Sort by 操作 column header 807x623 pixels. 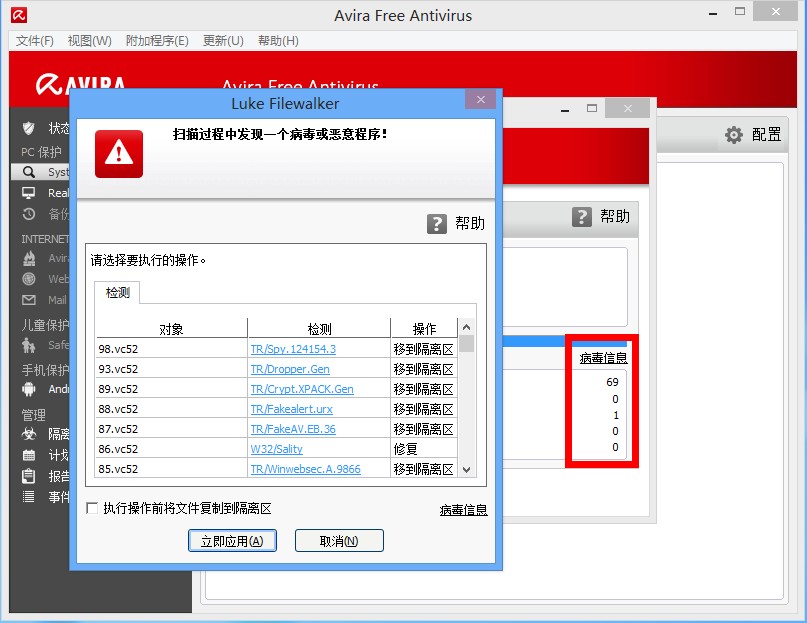(x=425, y=328)
